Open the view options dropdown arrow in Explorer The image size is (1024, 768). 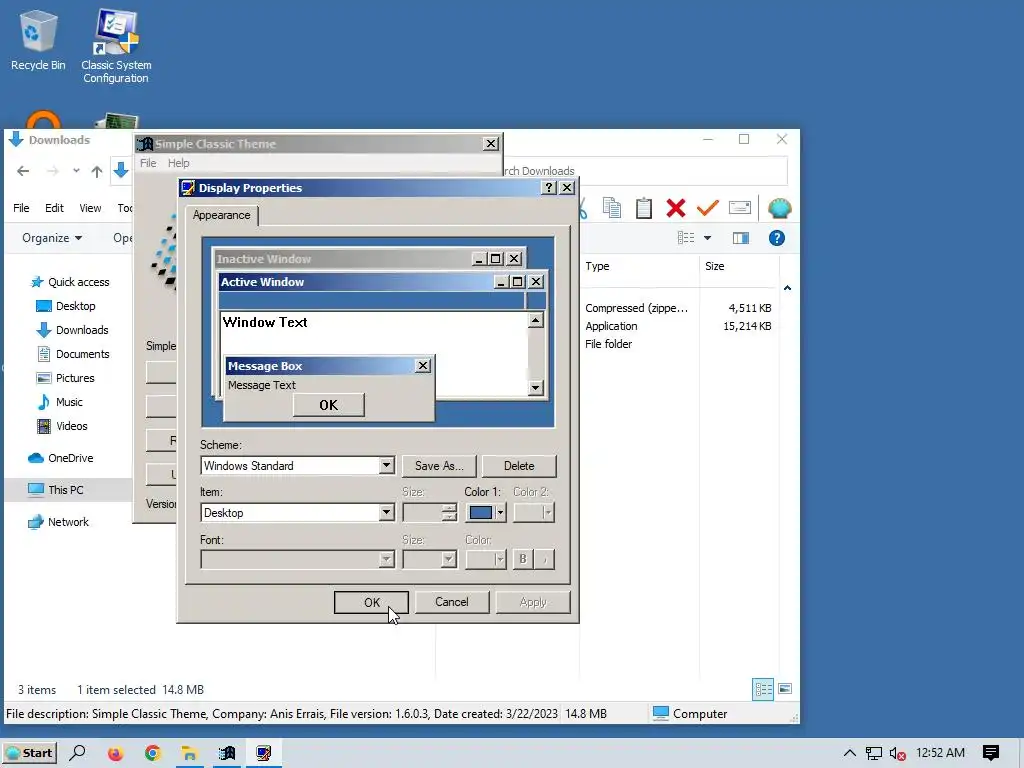pos(707,238)
